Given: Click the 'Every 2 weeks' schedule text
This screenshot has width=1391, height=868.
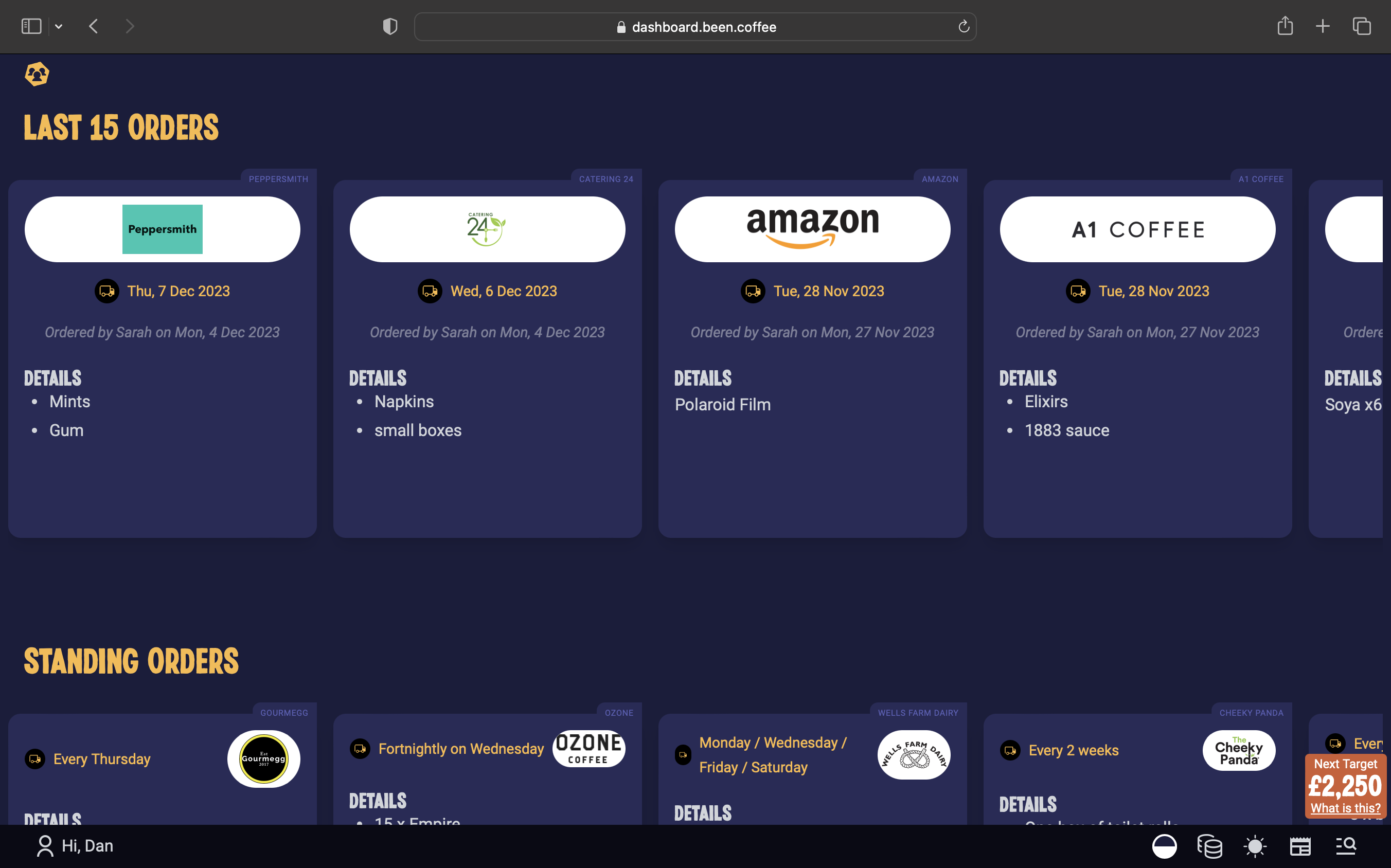Looking at the screenshot, I should click(1074, 750).
